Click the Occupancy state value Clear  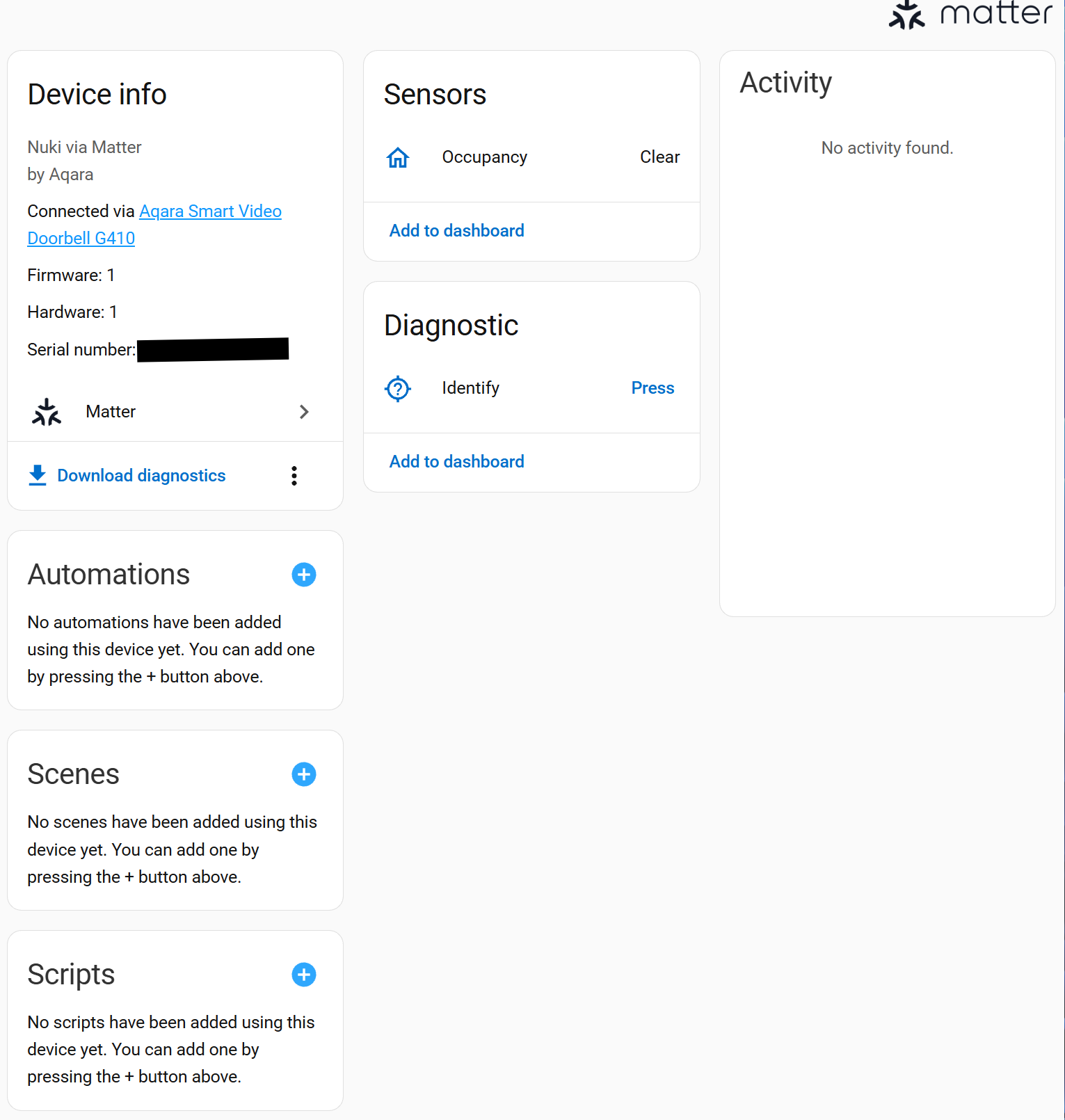(x=659, y=157)
